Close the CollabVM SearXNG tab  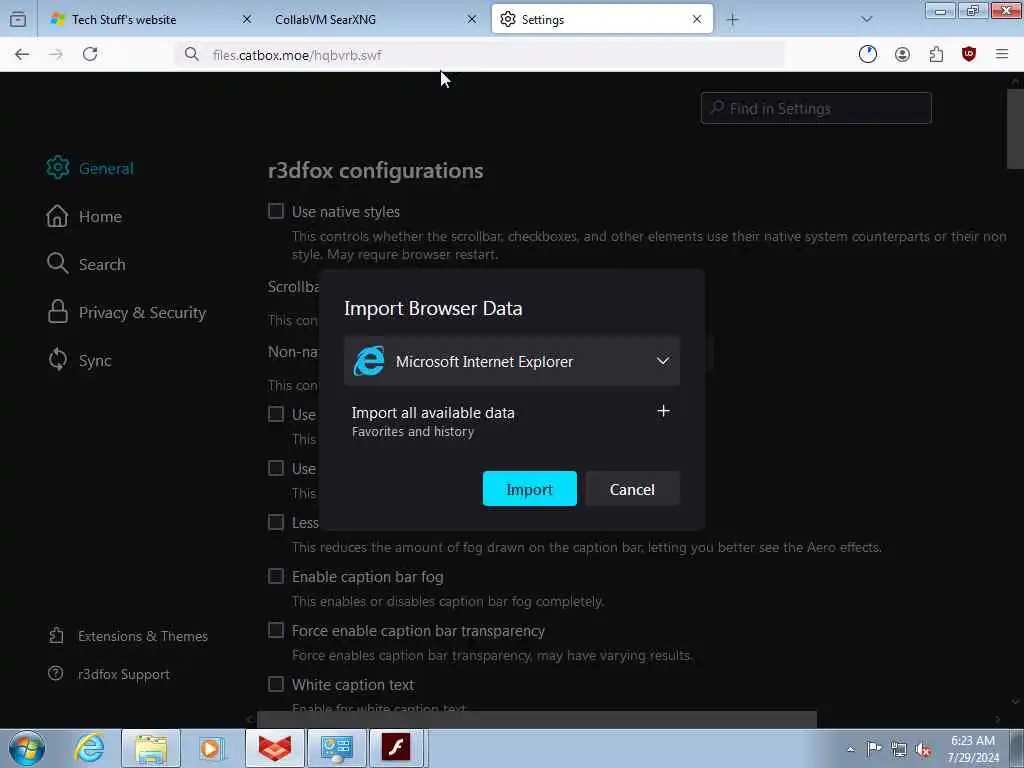click(x=472, y=20)
